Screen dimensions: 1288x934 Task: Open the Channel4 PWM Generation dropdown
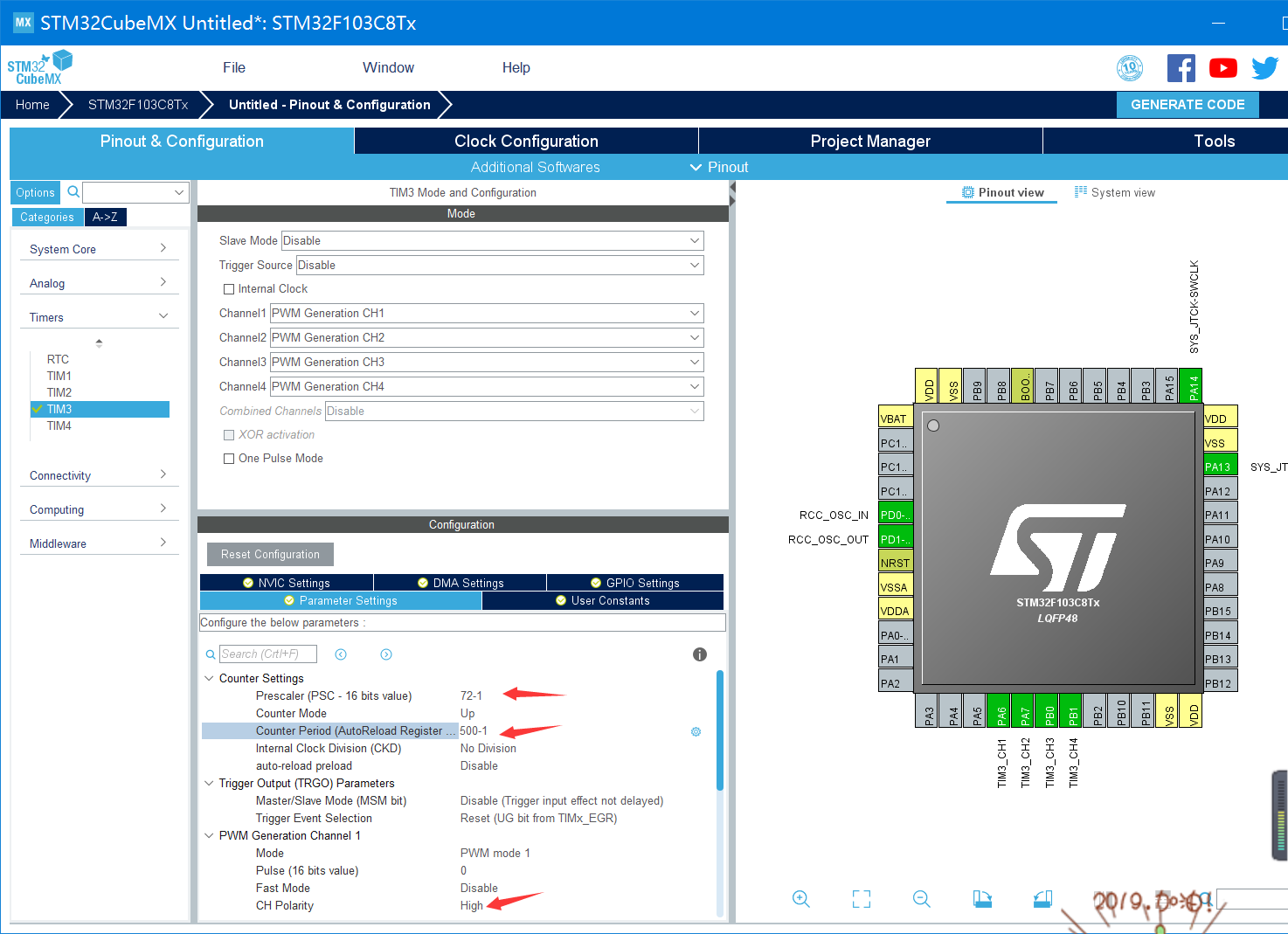point(487,386)
